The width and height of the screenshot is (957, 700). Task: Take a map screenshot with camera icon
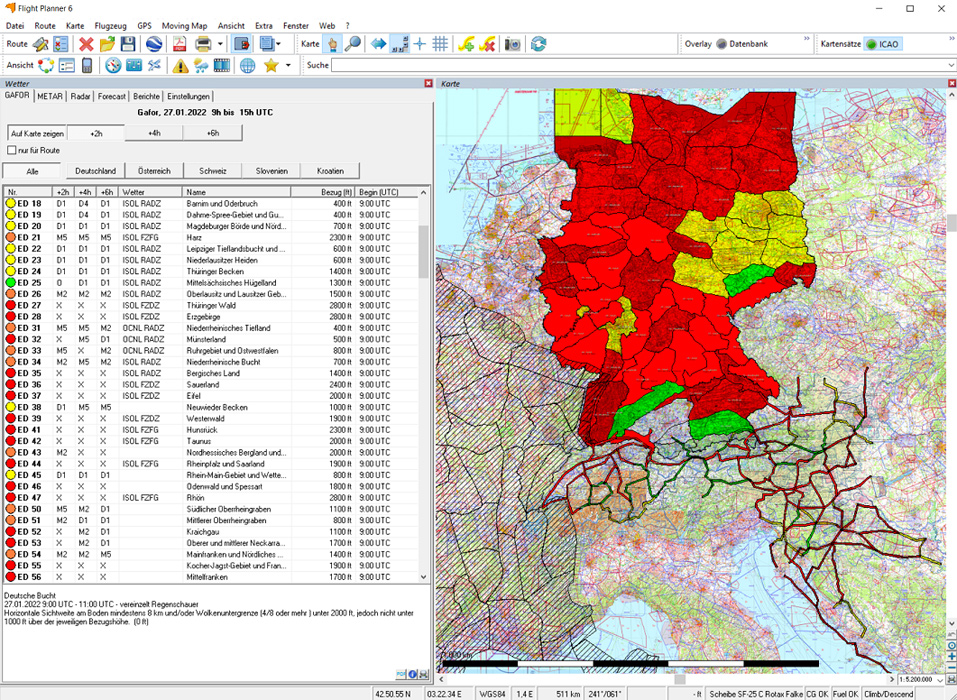click(512, 44)
